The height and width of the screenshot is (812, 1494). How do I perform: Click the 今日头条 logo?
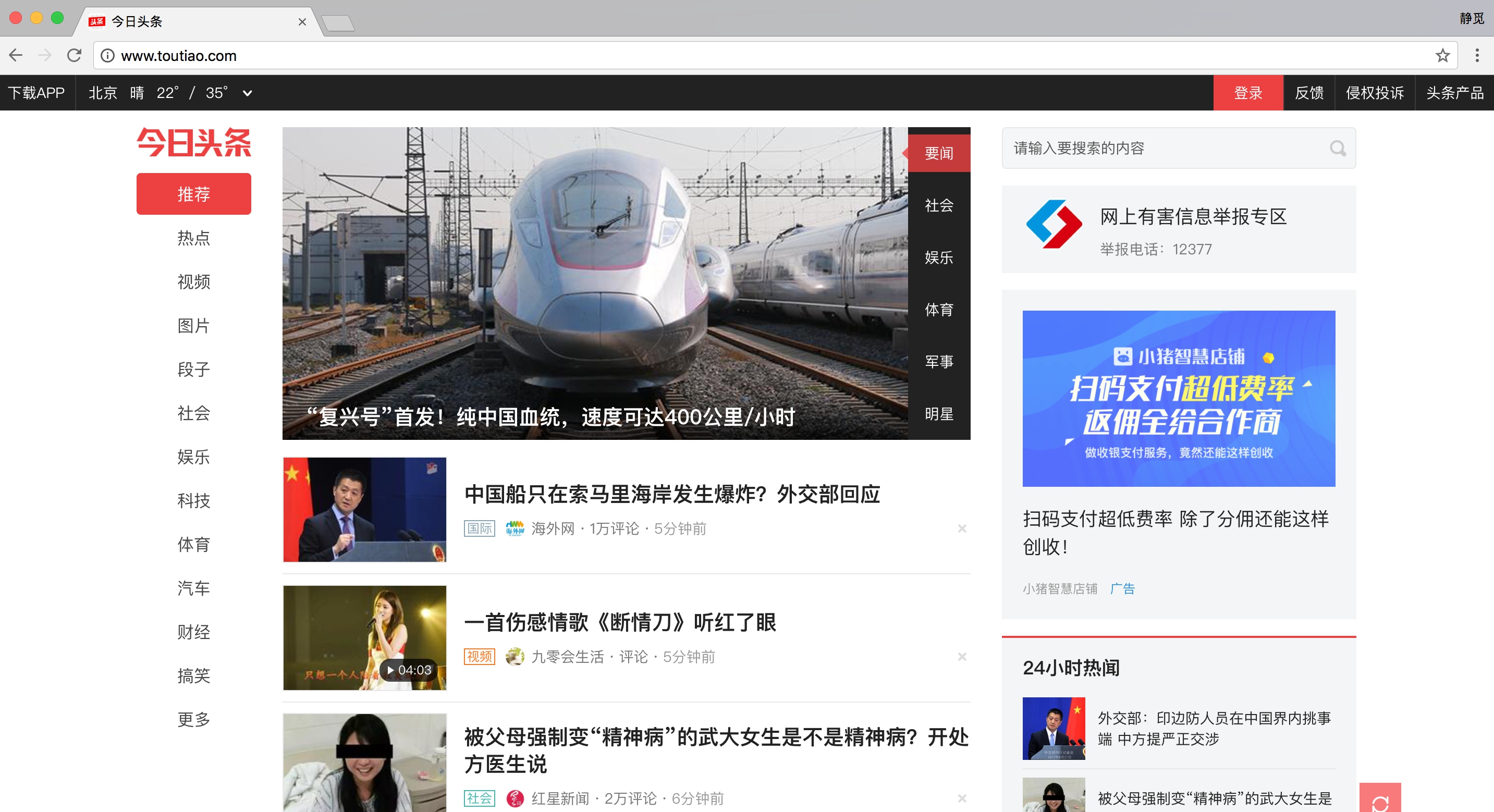coord(194,143)
